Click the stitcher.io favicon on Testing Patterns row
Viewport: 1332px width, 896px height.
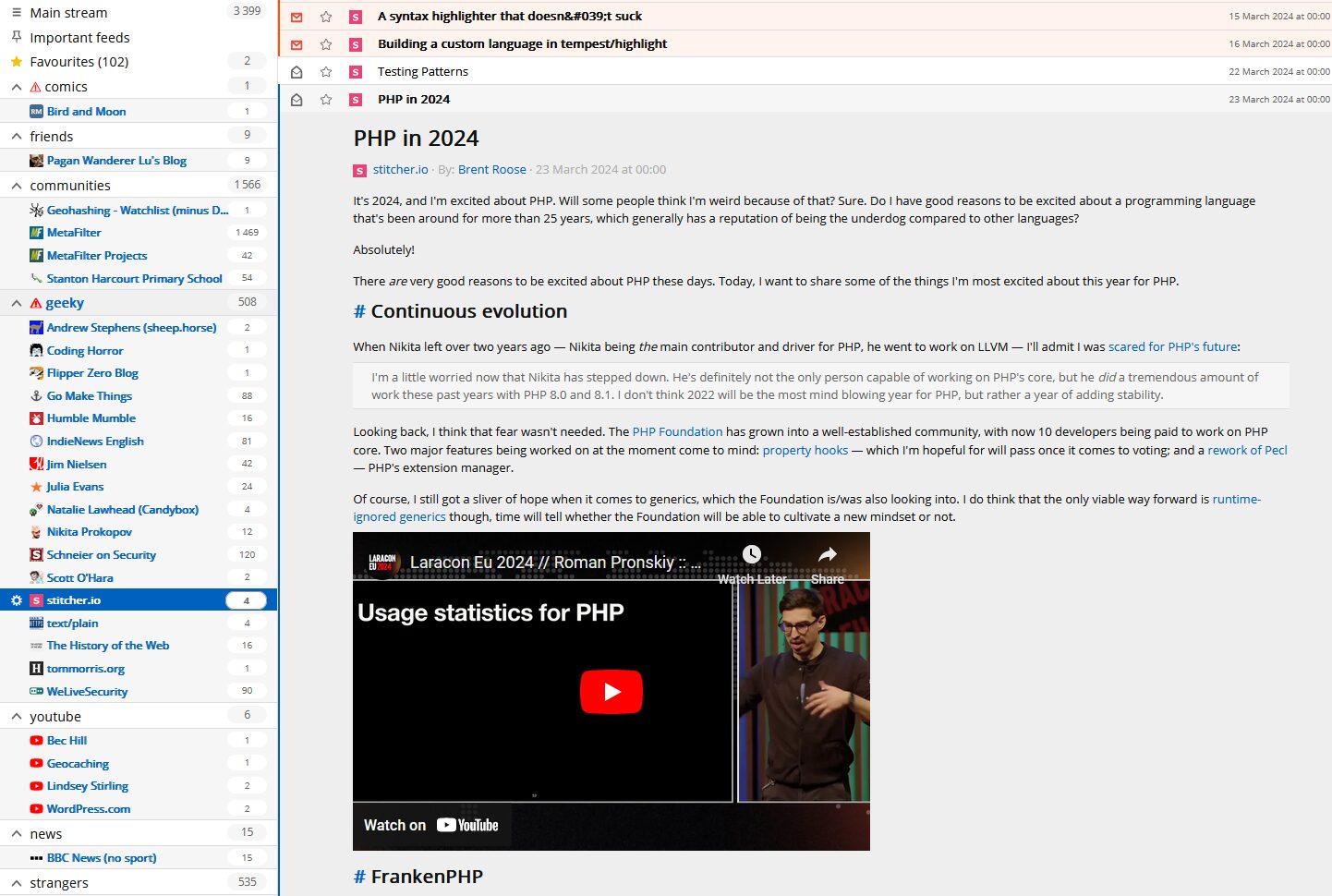[x=356, y=72]
